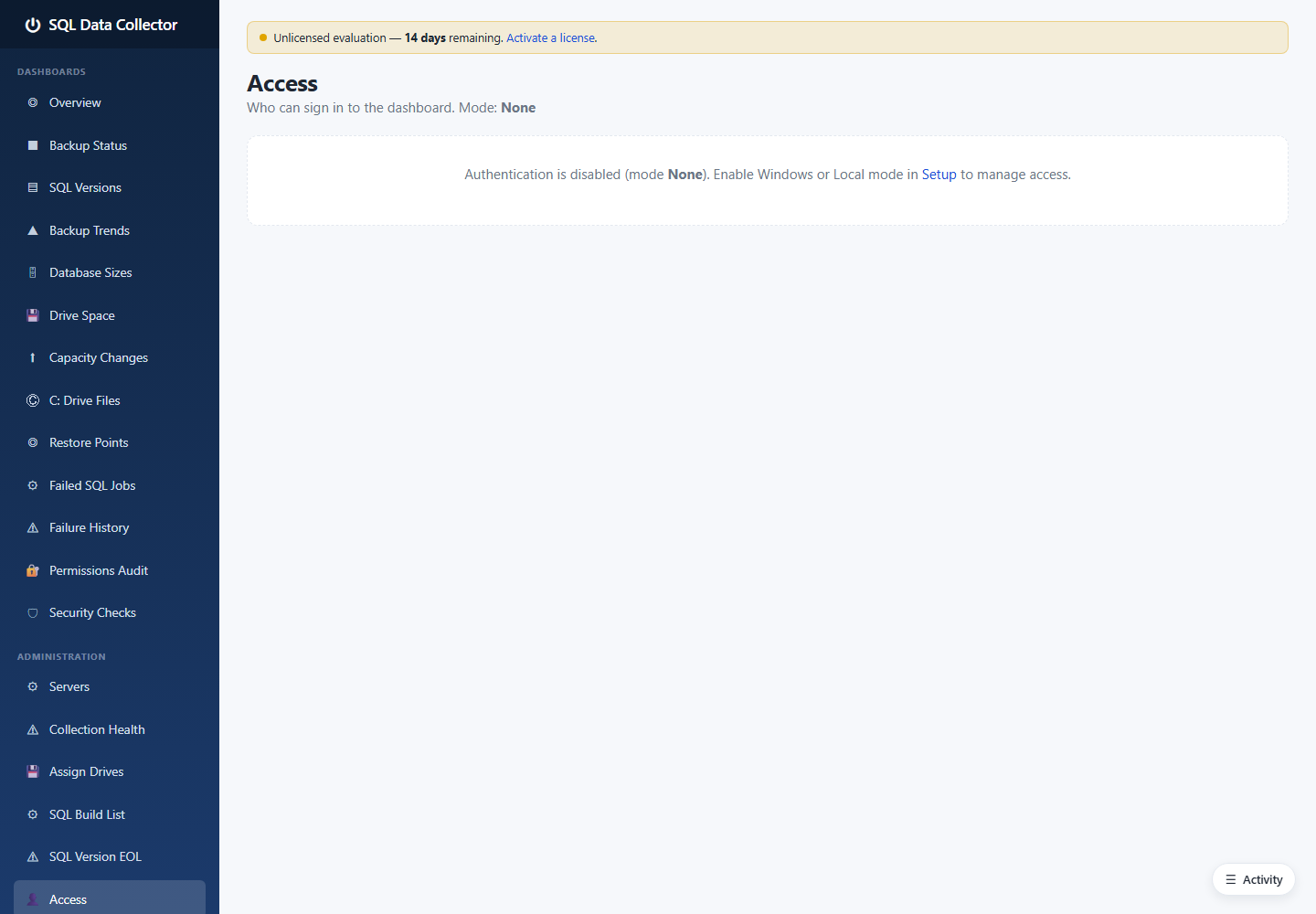Click the Drive Space floppy disk icon

click(33, 315)
